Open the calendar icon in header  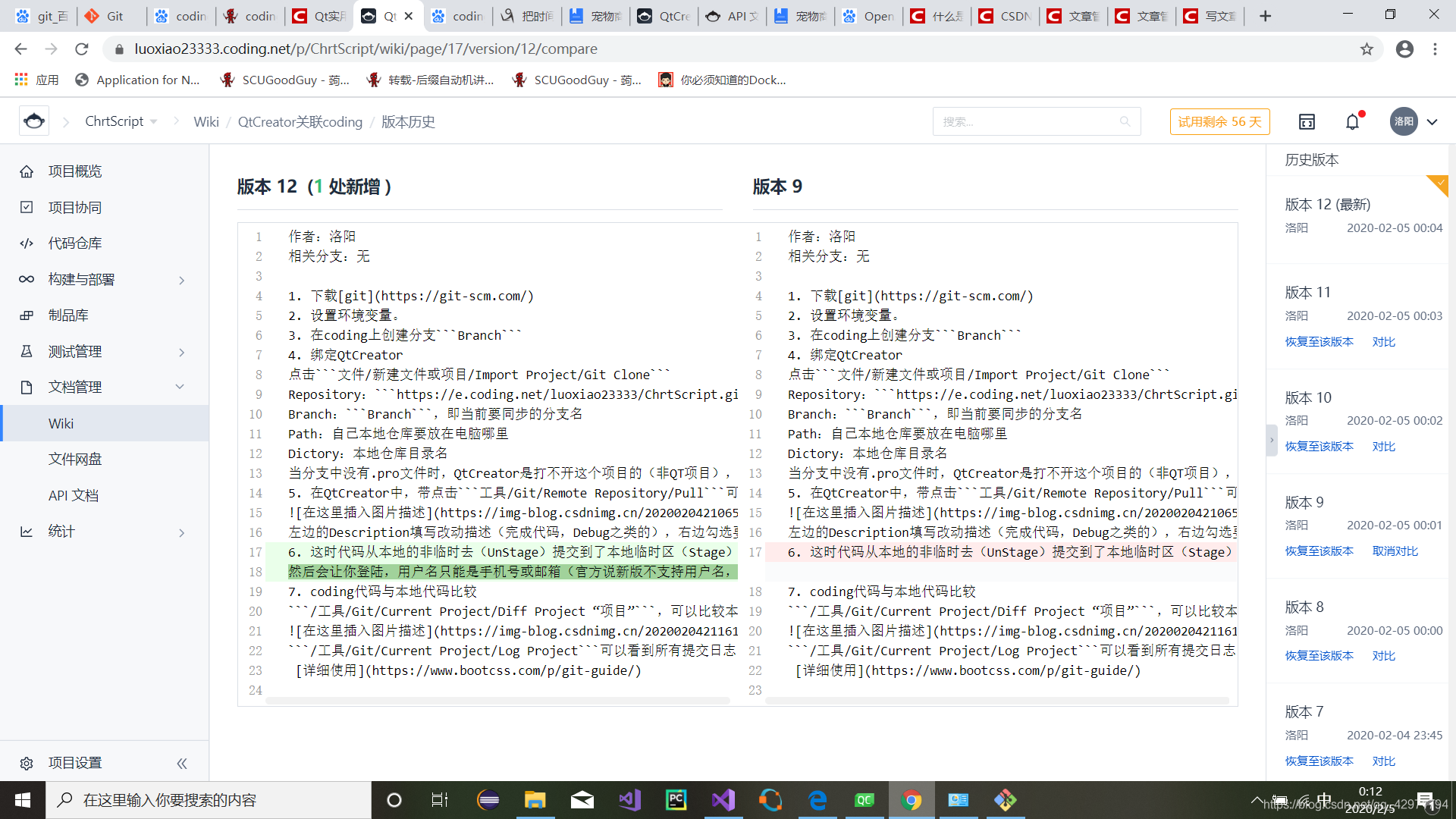[x=1307, y=121]
